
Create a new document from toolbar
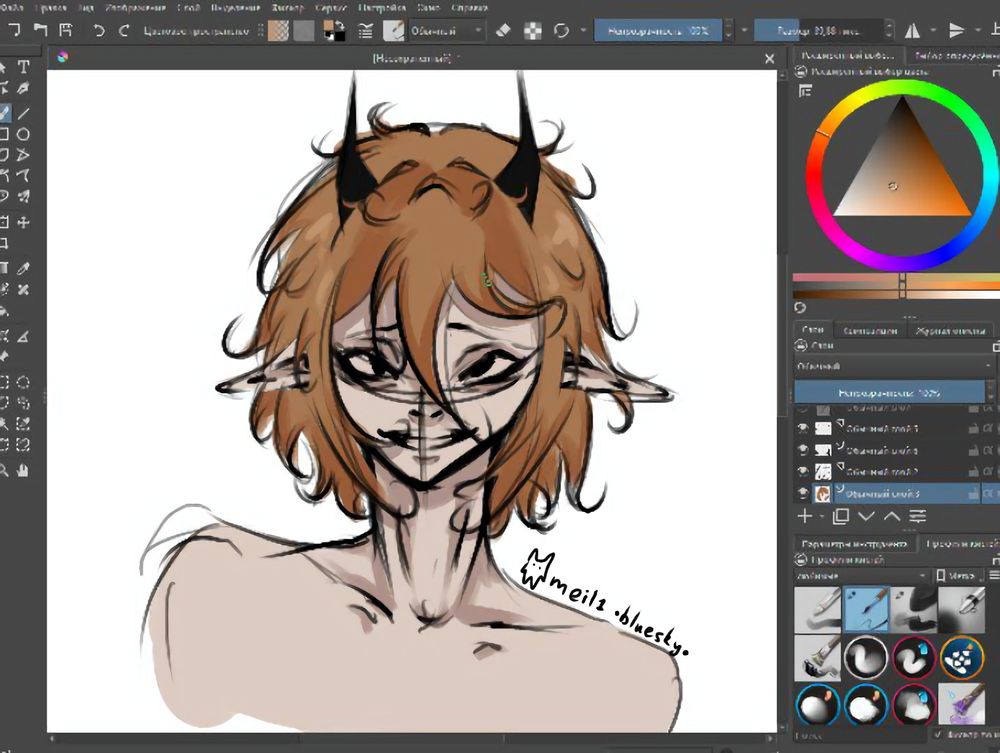tap(14, 30)
